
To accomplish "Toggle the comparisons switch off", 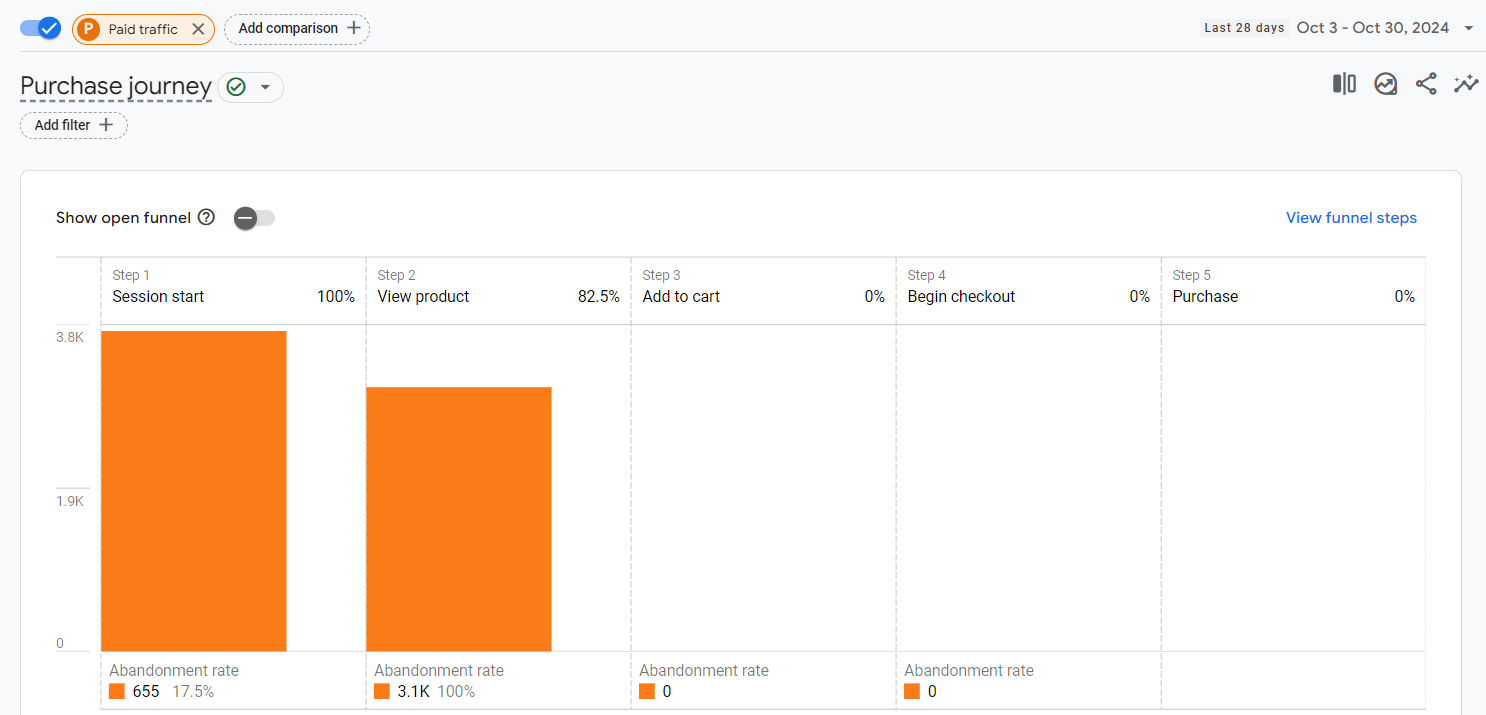I will tap(41, 28).
